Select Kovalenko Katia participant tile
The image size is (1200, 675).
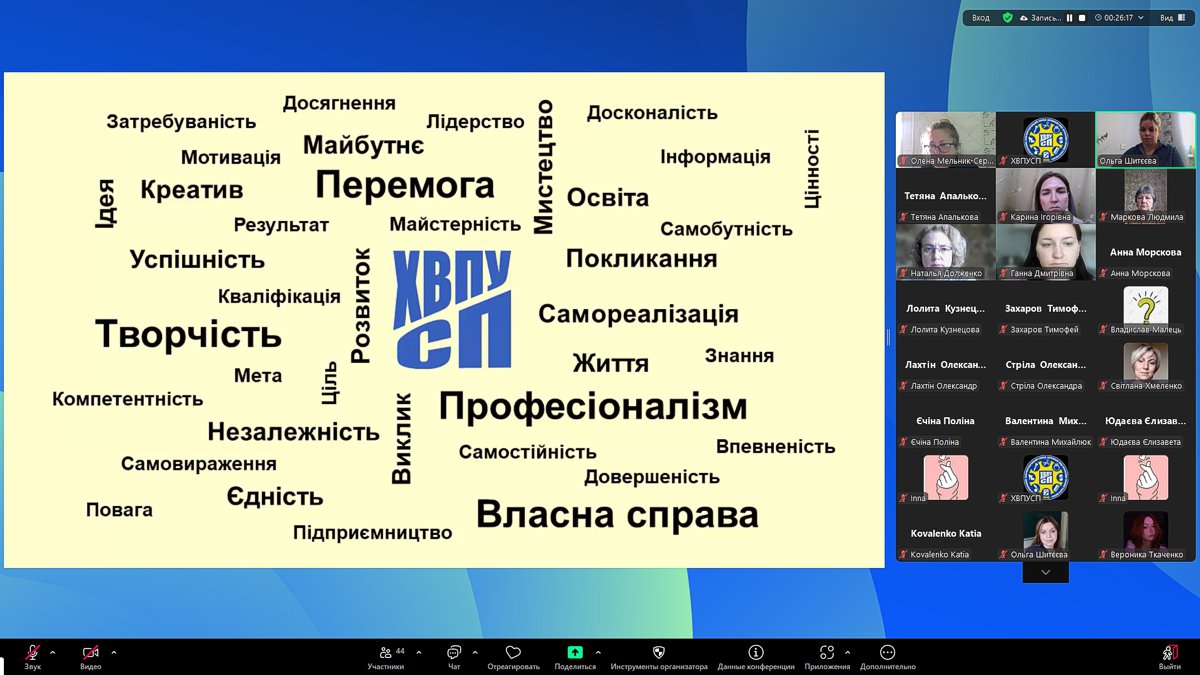coord(945,533)
